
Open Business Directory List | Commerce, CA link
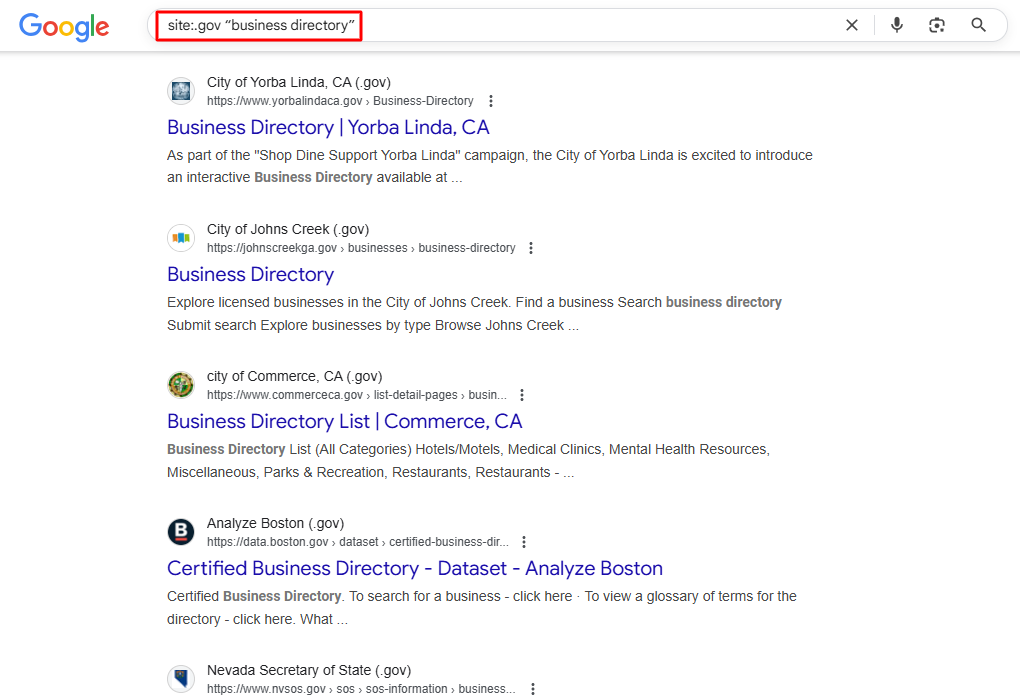(344, 421)
